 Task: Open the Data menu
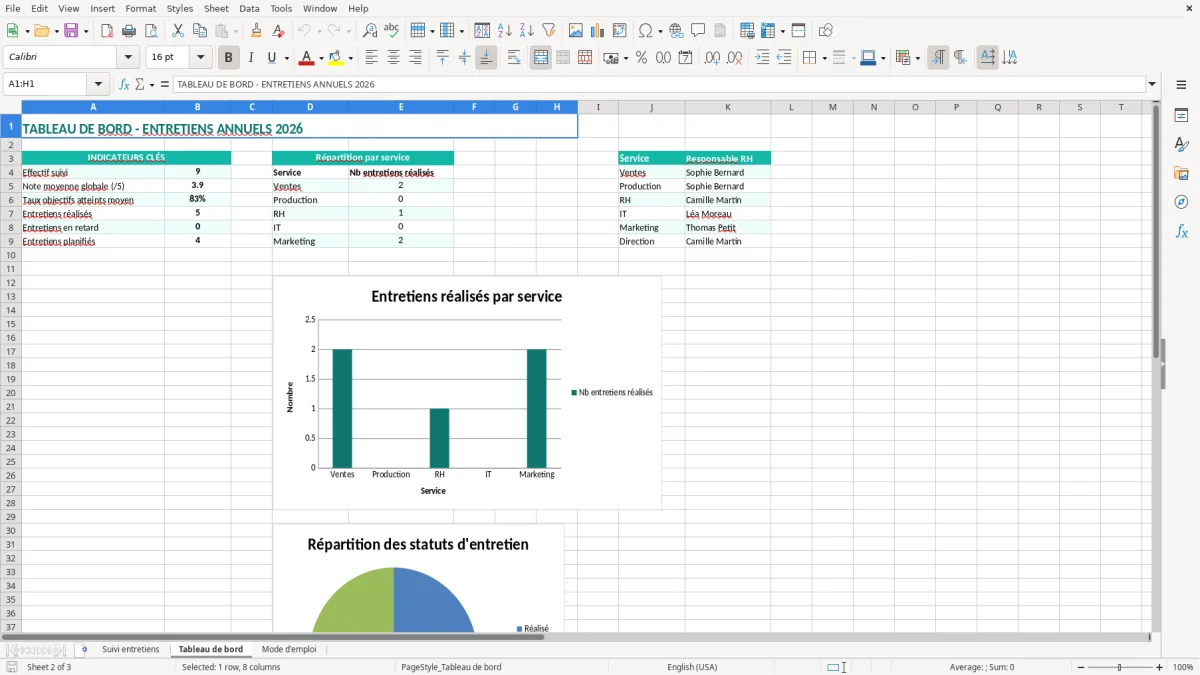click(x=249, y=8)
